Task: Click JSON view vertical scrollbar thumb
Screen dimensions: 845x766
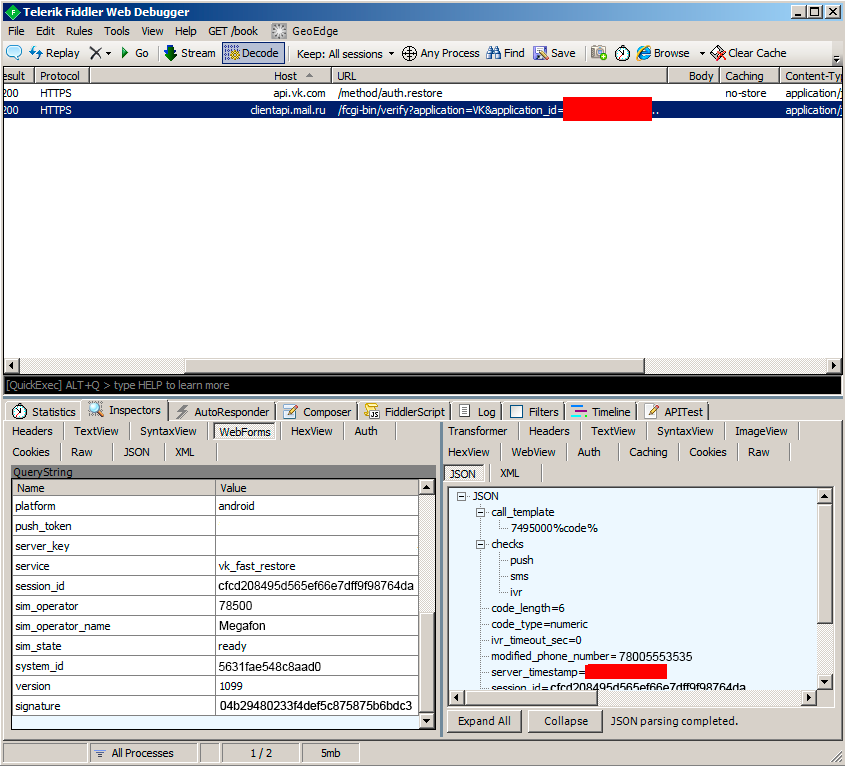Action: click(x=825, y=563)
